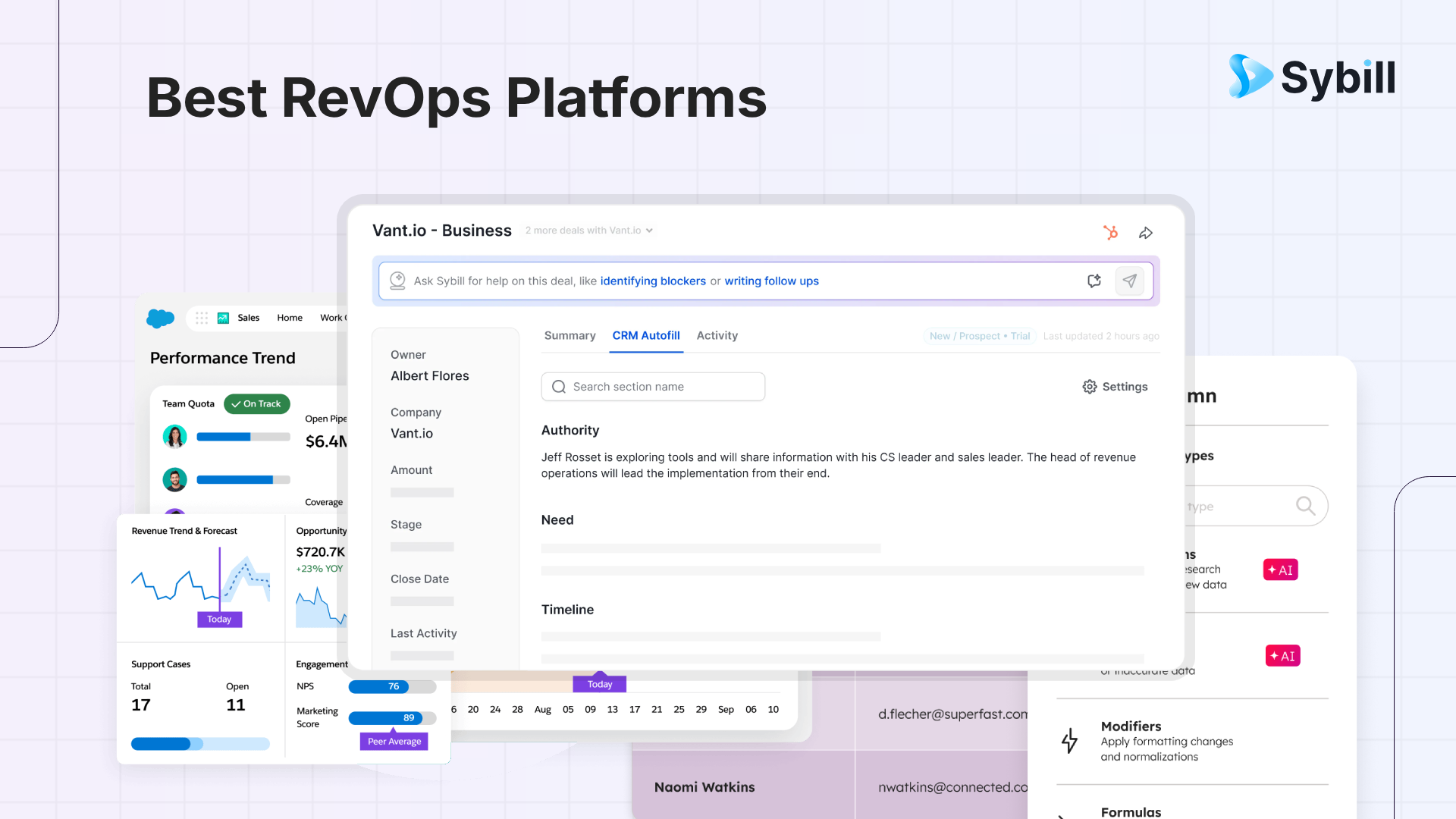The height and width of the screenshot is (819, 1456).
Task: Open the Sales app label in Salesforce
Action: click(x=249, y=318)
